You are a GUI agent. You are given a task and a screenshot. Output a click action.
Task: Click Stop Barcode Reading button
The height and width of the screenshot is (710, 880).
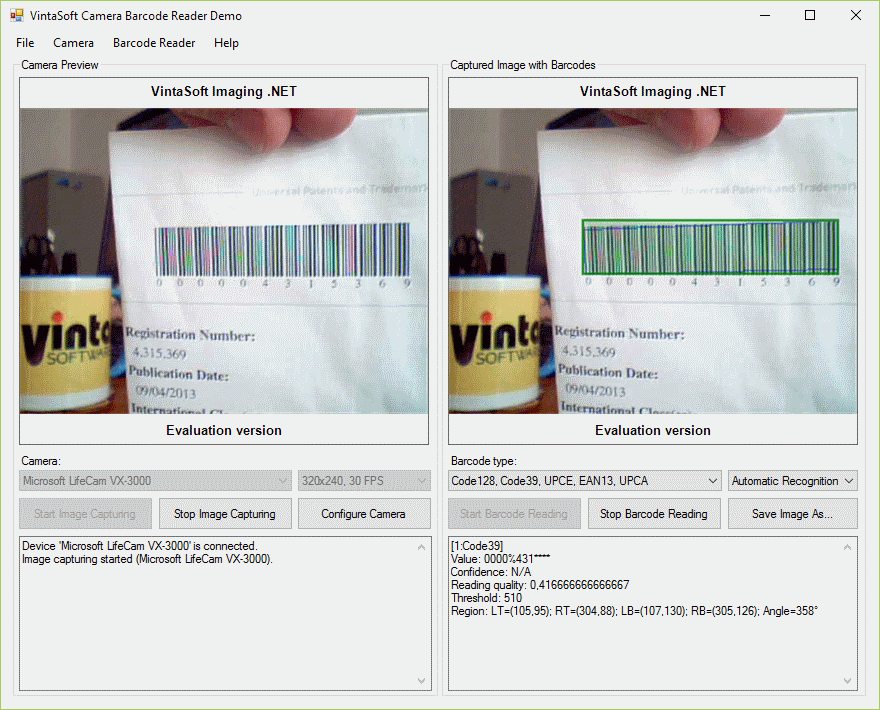click(x=653, y=514)
